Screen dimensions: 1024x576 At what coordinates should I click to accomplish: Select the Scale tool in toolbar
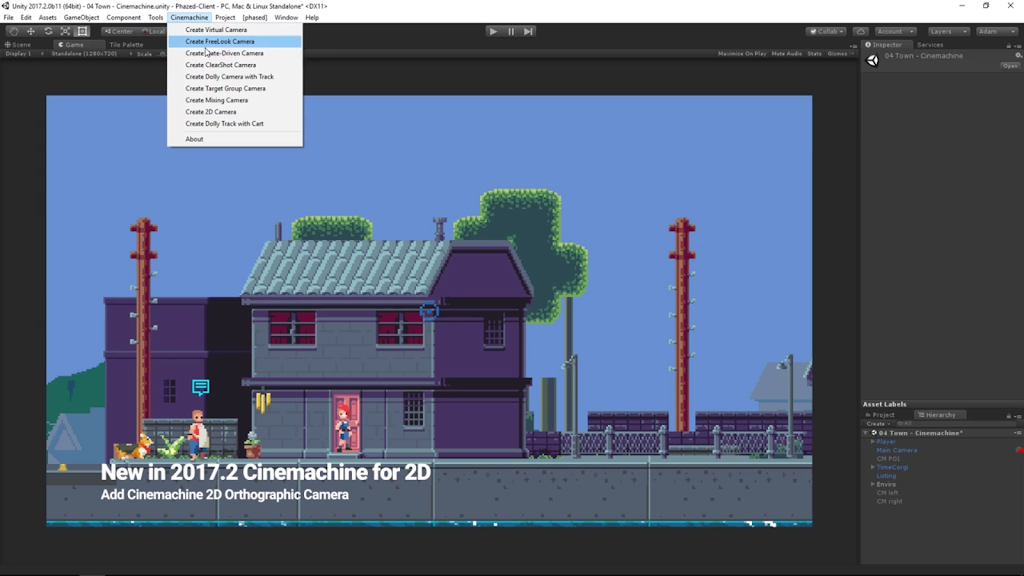pos(65,31)
